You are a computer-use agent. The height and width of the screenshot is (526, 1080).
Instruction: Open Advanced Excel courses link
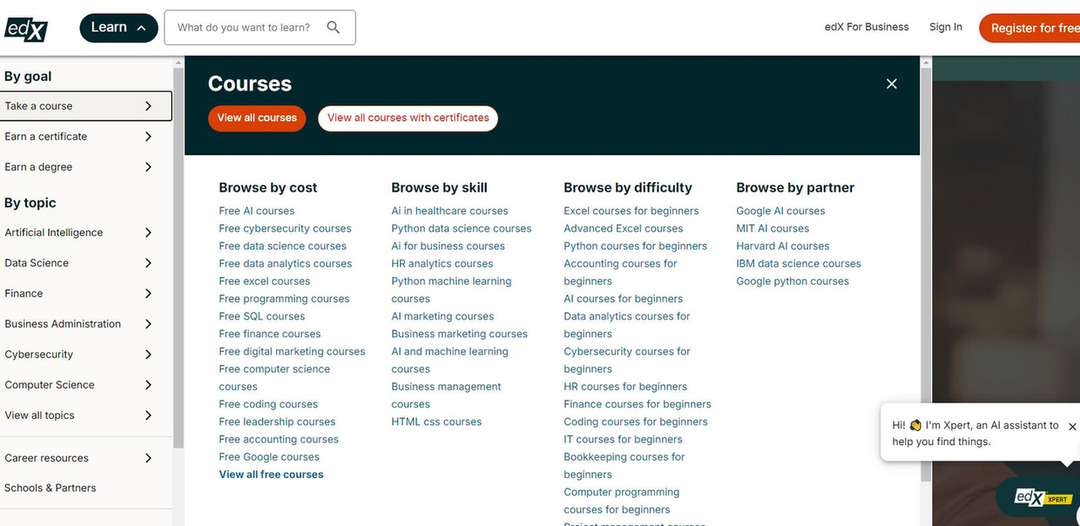point(623,229)
